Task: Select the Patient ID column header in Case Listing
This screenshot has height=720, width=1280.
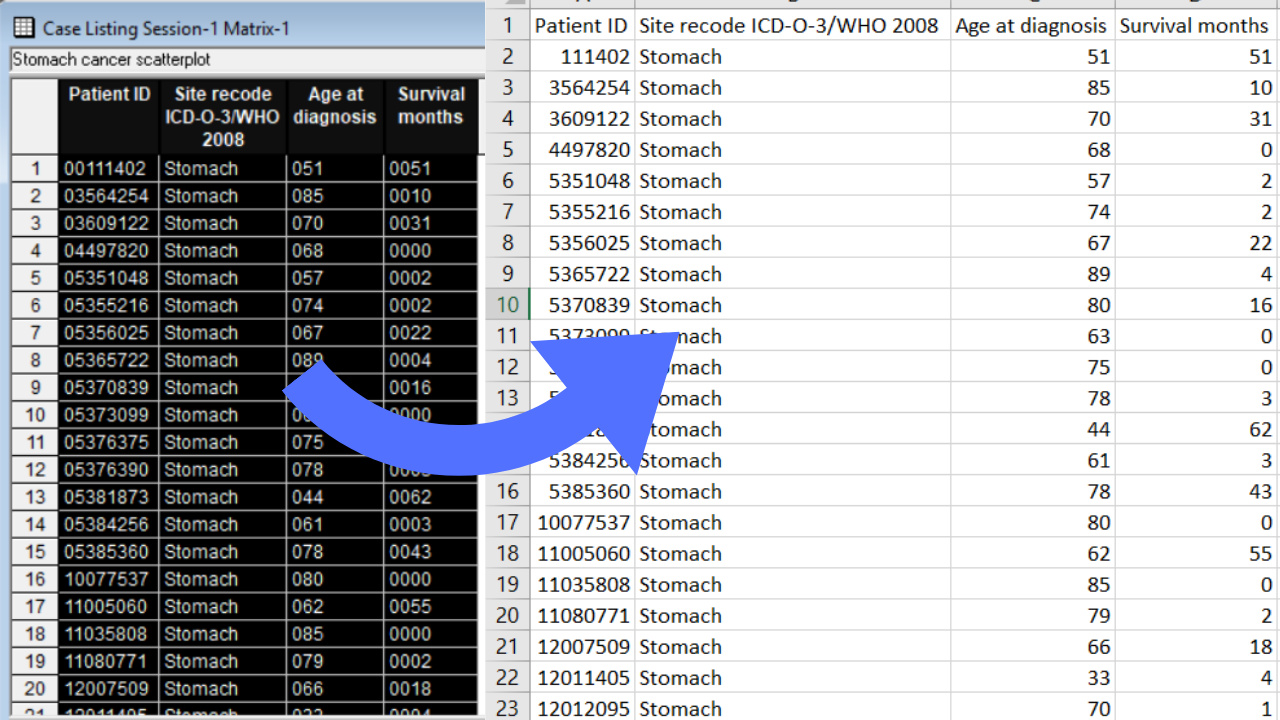Action: click(109, 116)
